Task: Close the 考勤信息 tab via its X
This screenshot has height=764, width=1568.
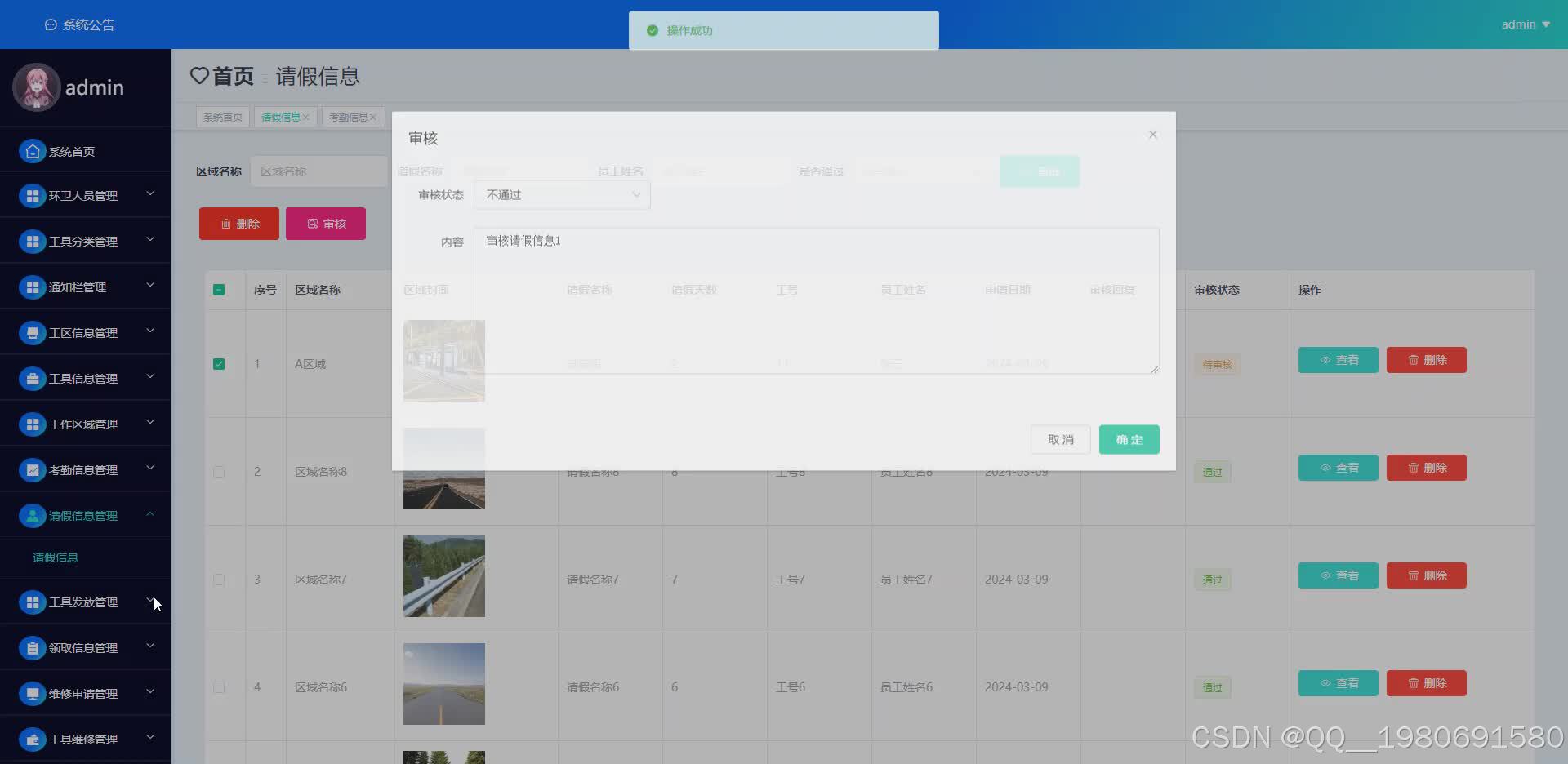Action: [x=373, y=118]
